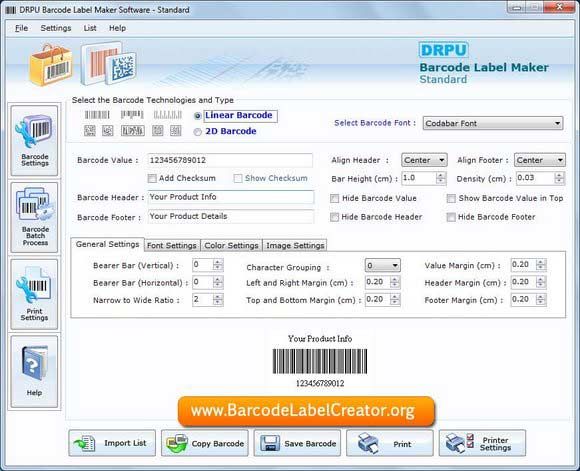
Task: Adjust Bearer Bar (Horizontal) stepper
Action: (218, 282)
